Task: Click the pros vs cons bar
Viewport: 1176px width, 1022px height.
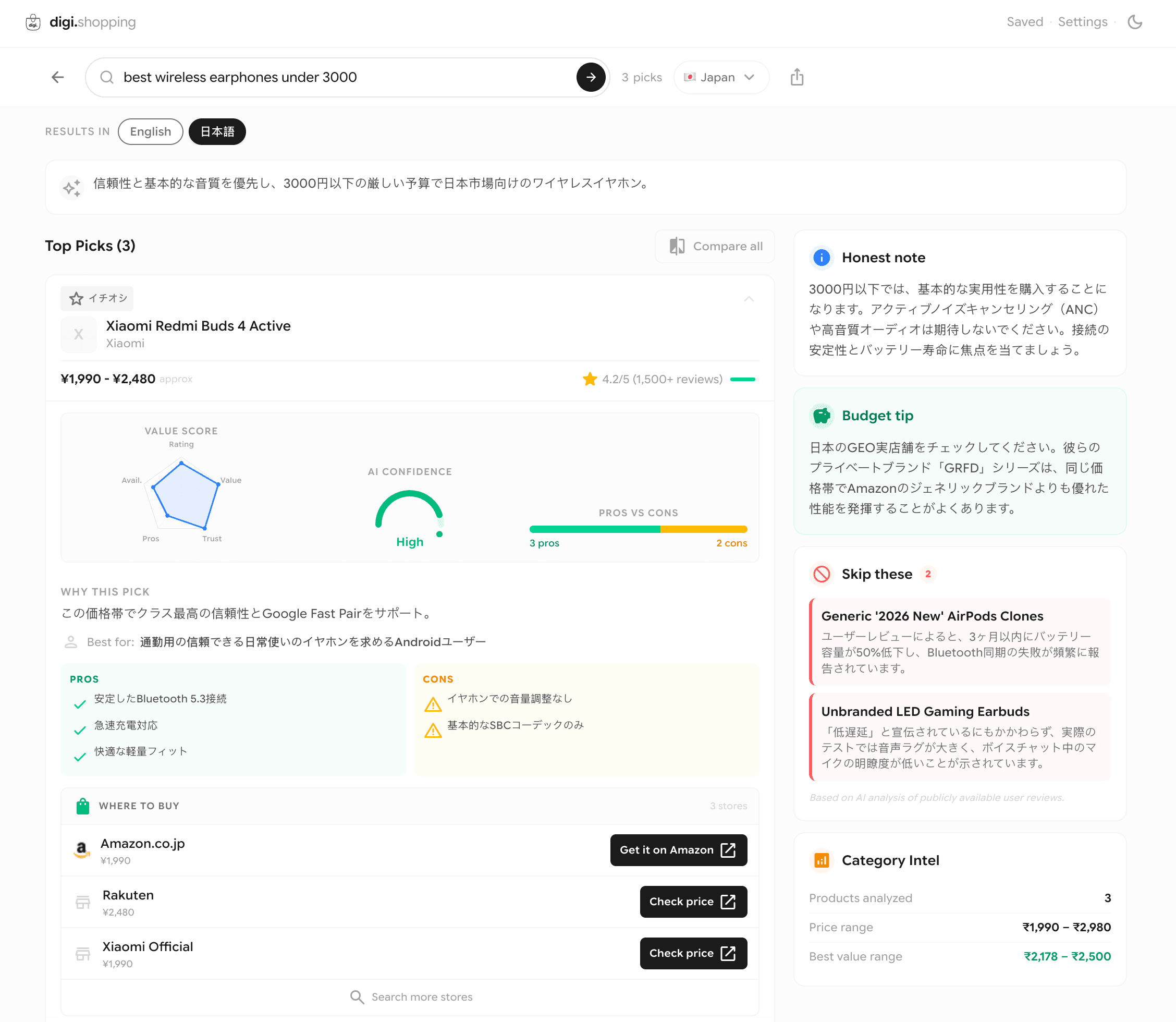Action: [x=638, y=529]
